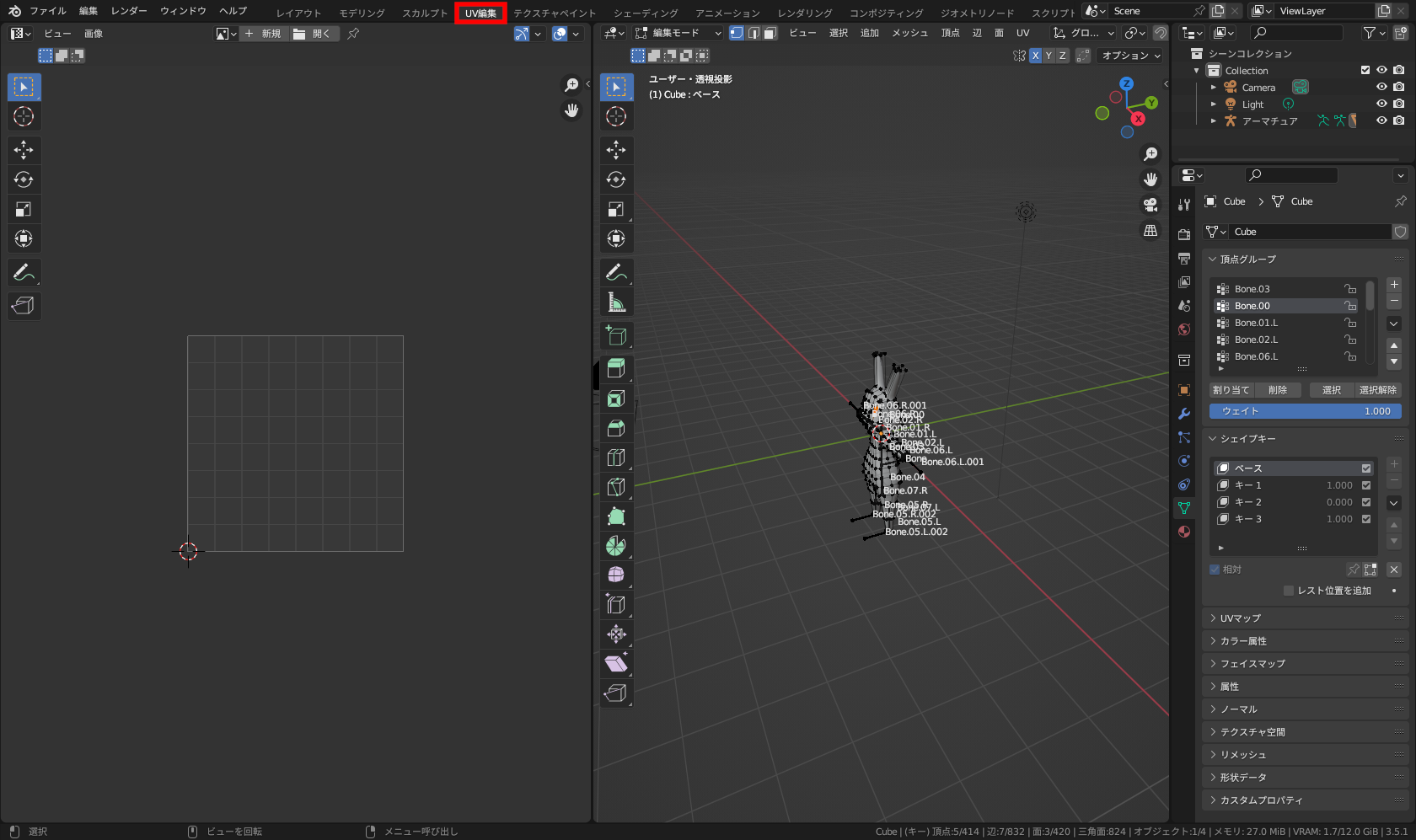Select the Bevel tool
1416x840 pixels.
click(x=616, y=428)
